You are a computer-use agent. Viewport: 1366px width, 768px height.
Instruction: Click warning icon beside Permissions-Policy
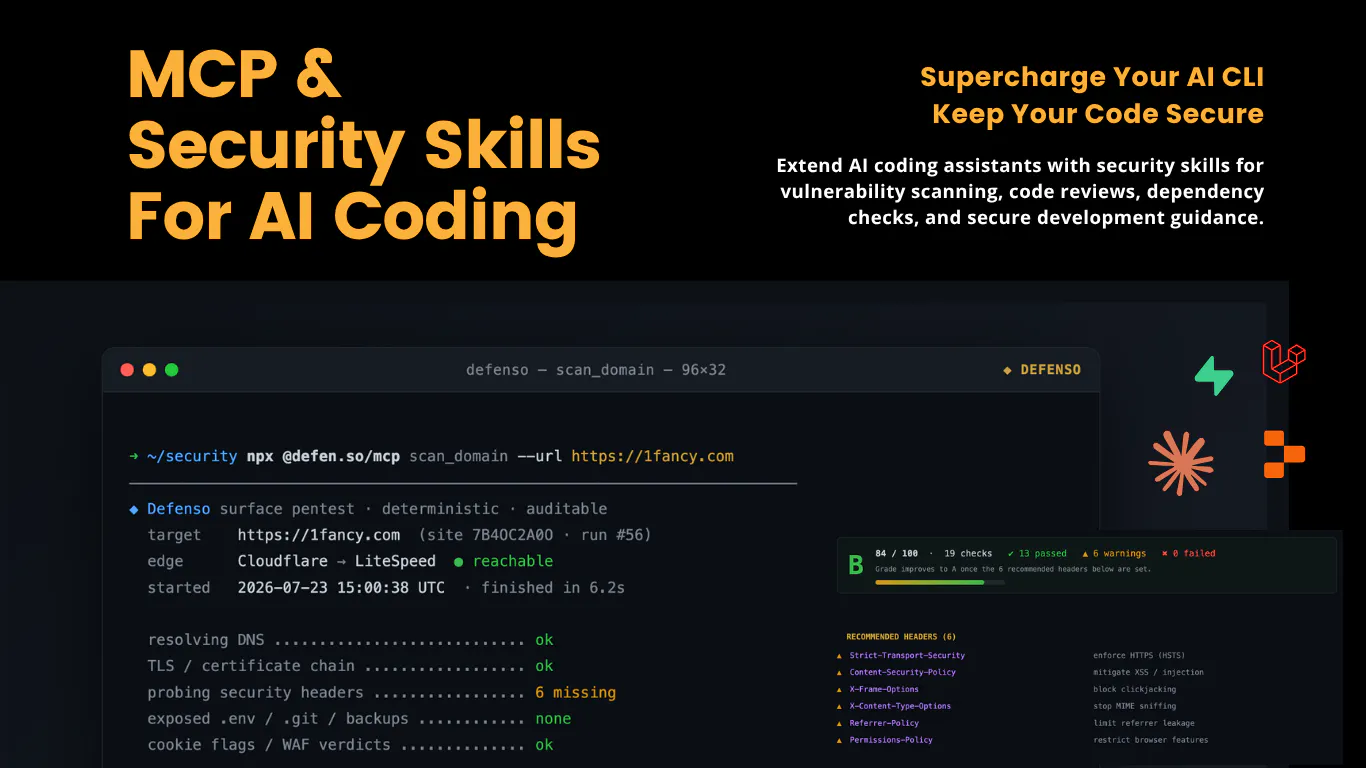coord(839,741)
